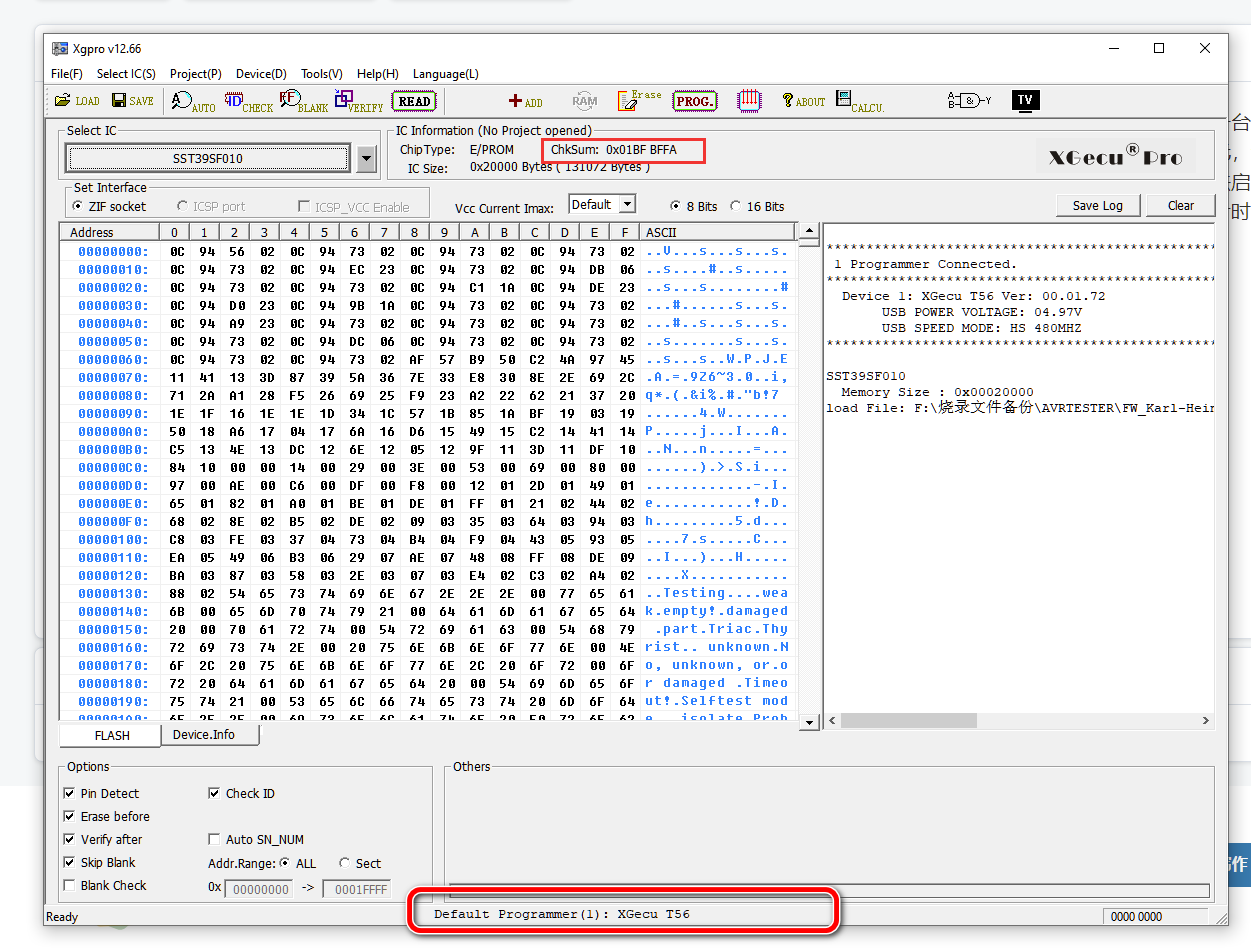
Task: Click the end address field 0001FFFF
Action: pos(356,889)
